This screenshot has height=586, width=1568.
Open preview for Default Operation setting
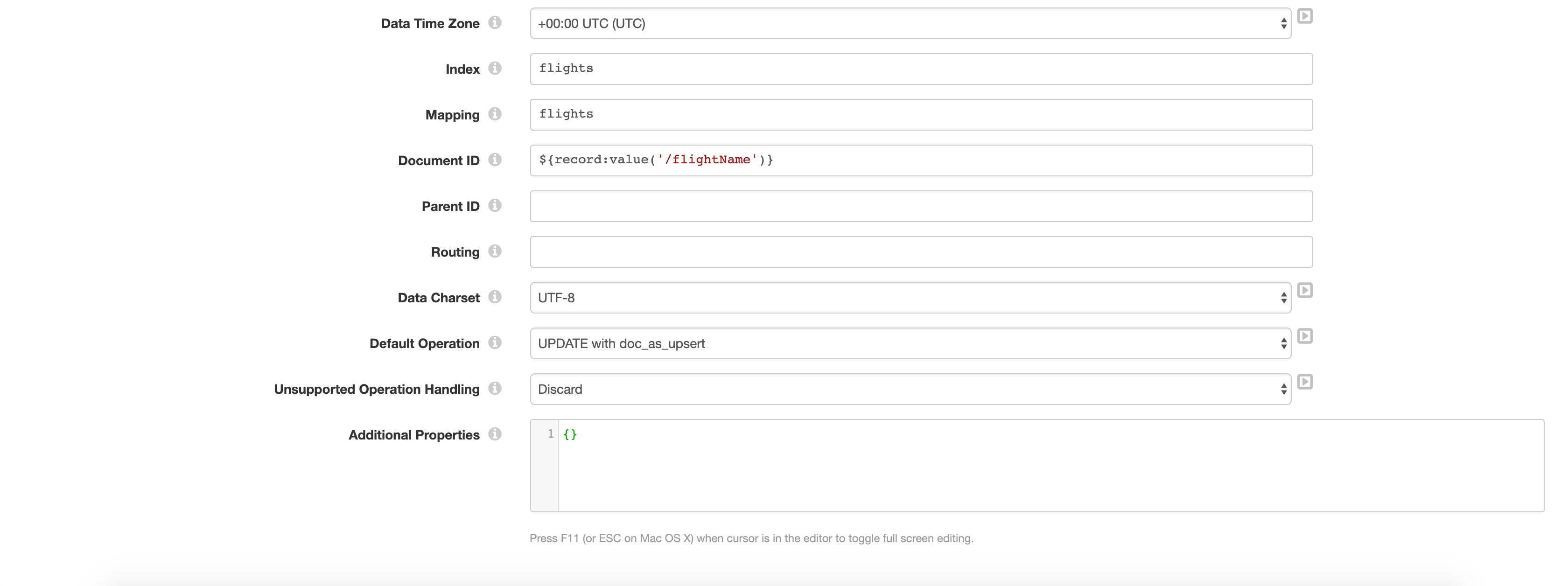click(1305, 336)
